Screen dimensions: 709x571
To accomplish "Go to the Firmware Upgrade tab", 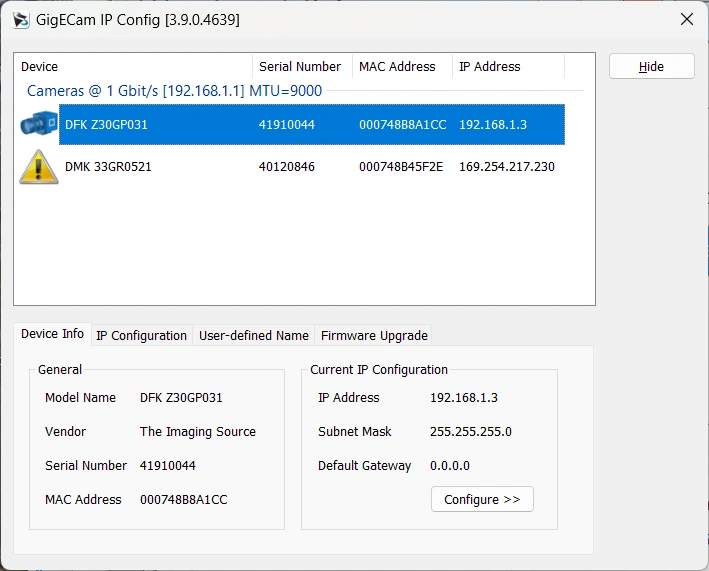I will (373, 335).
